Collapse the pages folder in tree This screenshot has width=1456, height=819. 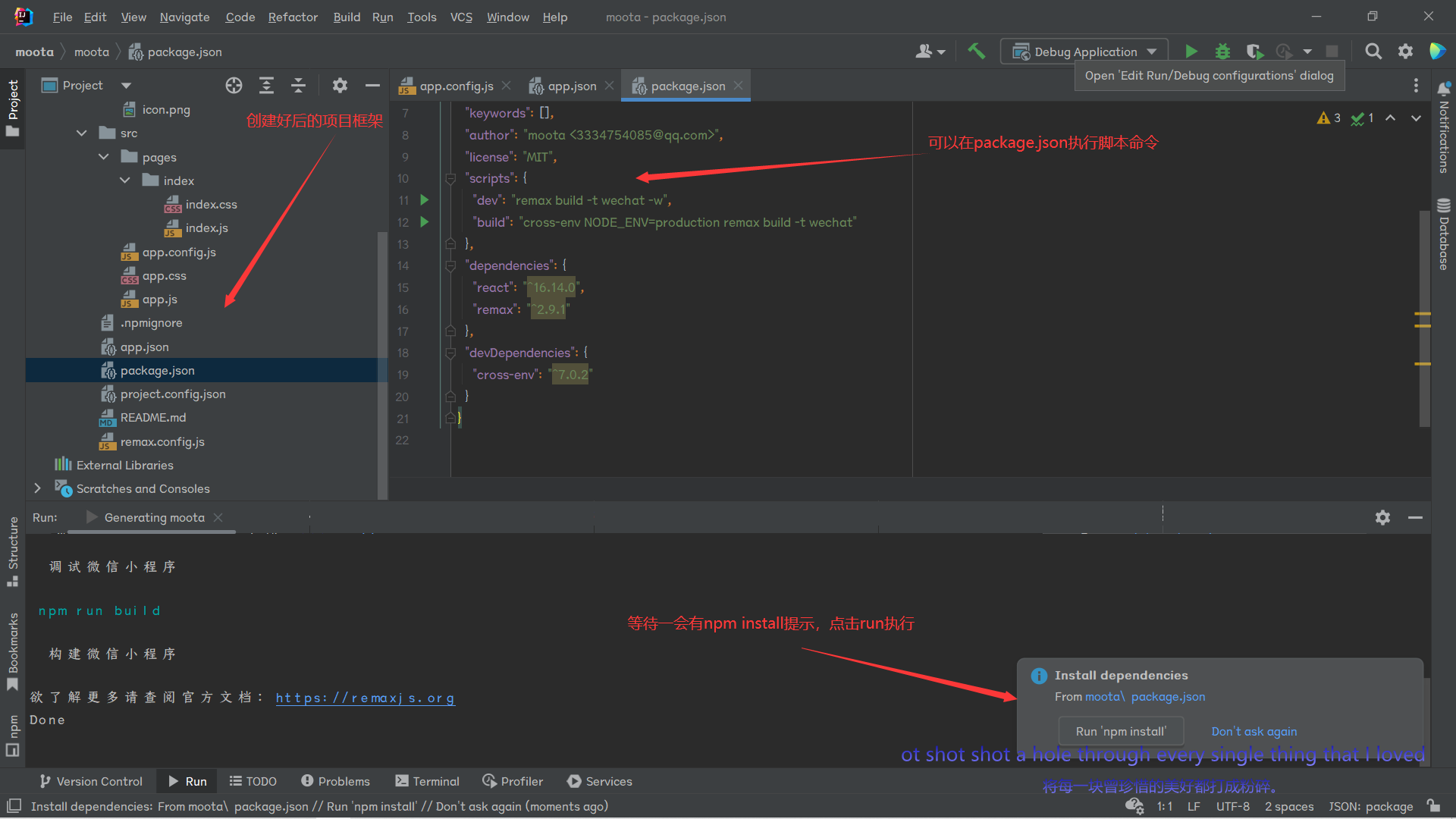pyautogui.click(x=104, y=157)
